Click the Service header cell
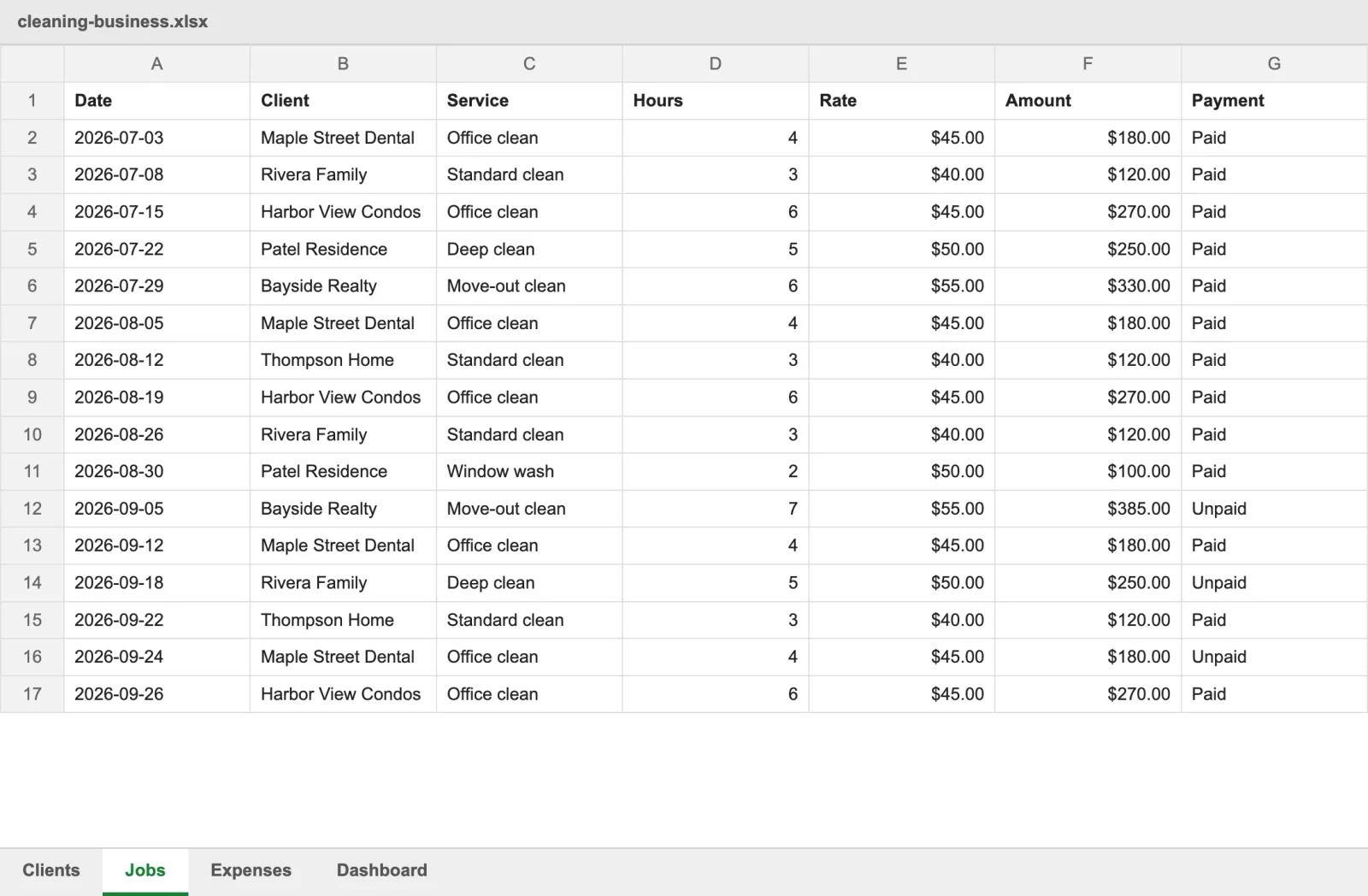The image size is (1368, 896). click(x=529, y=101)
